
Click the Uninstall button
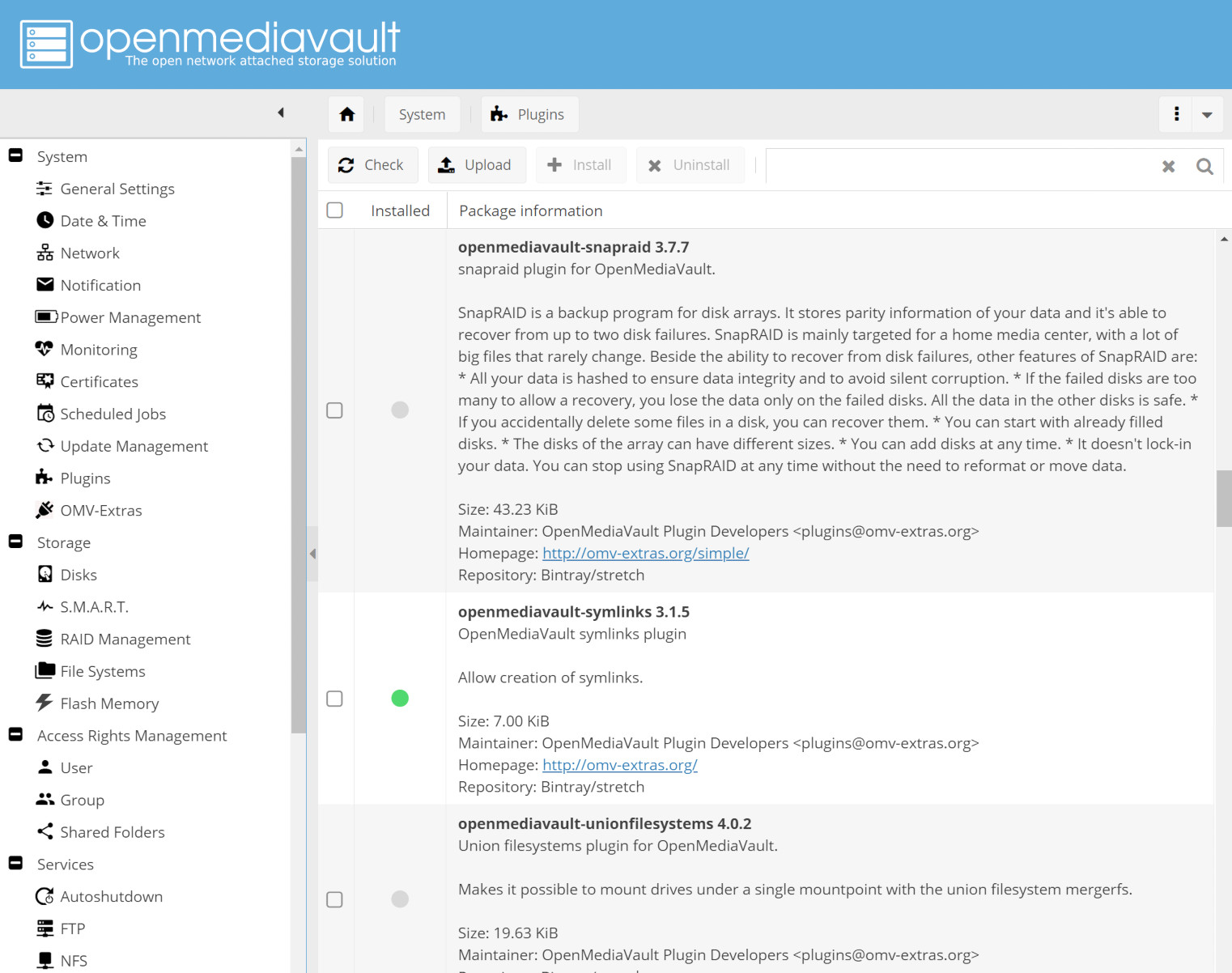tap(690, 165)
